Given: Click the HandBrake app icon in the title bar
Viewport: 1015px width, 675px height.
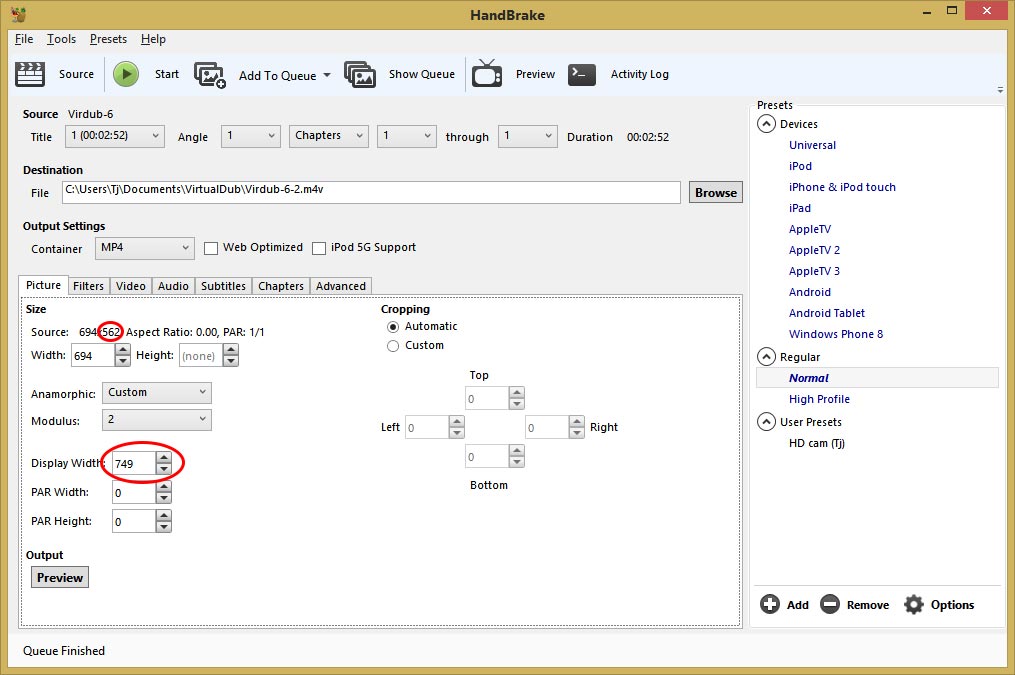Looking at the screenshot, I should pos(18,14).
